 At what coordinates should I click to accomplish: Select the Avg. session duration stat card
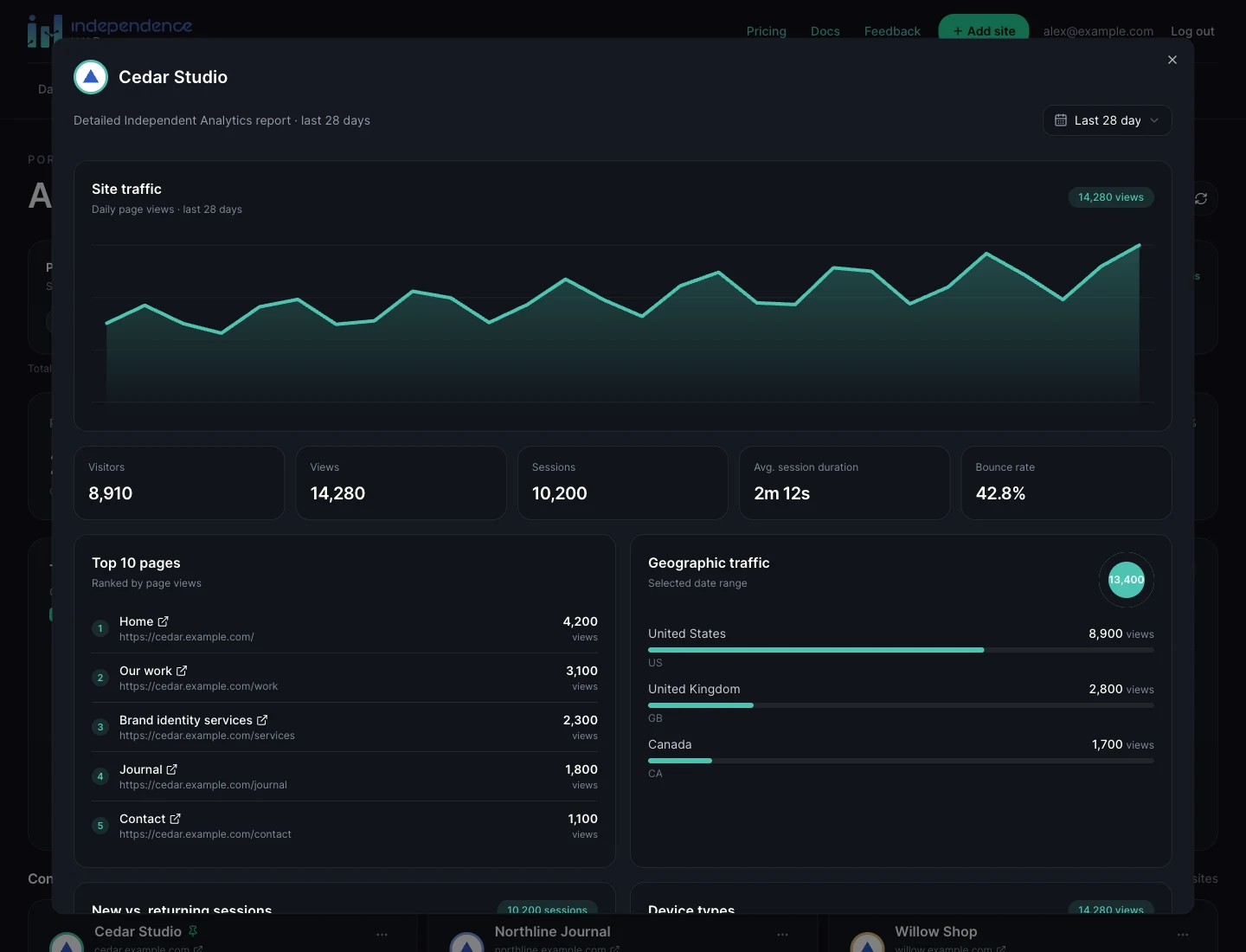[845, 483]
